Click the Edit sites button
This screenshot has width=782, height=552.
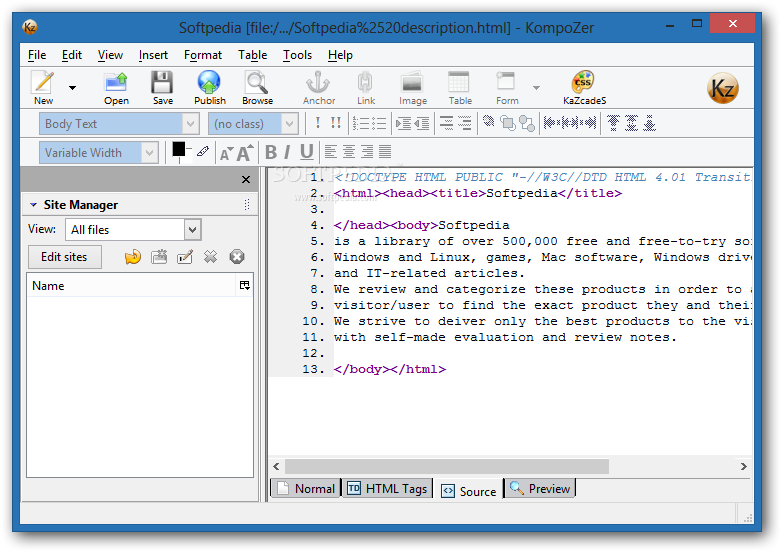coord(64,257)
